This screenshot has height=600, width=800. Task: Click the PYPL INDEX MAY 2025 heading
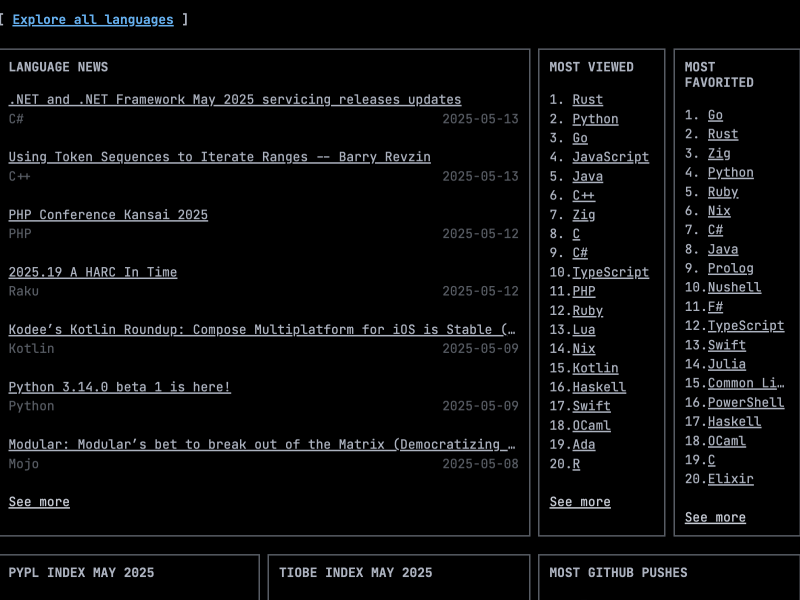[x=81, y=572]
